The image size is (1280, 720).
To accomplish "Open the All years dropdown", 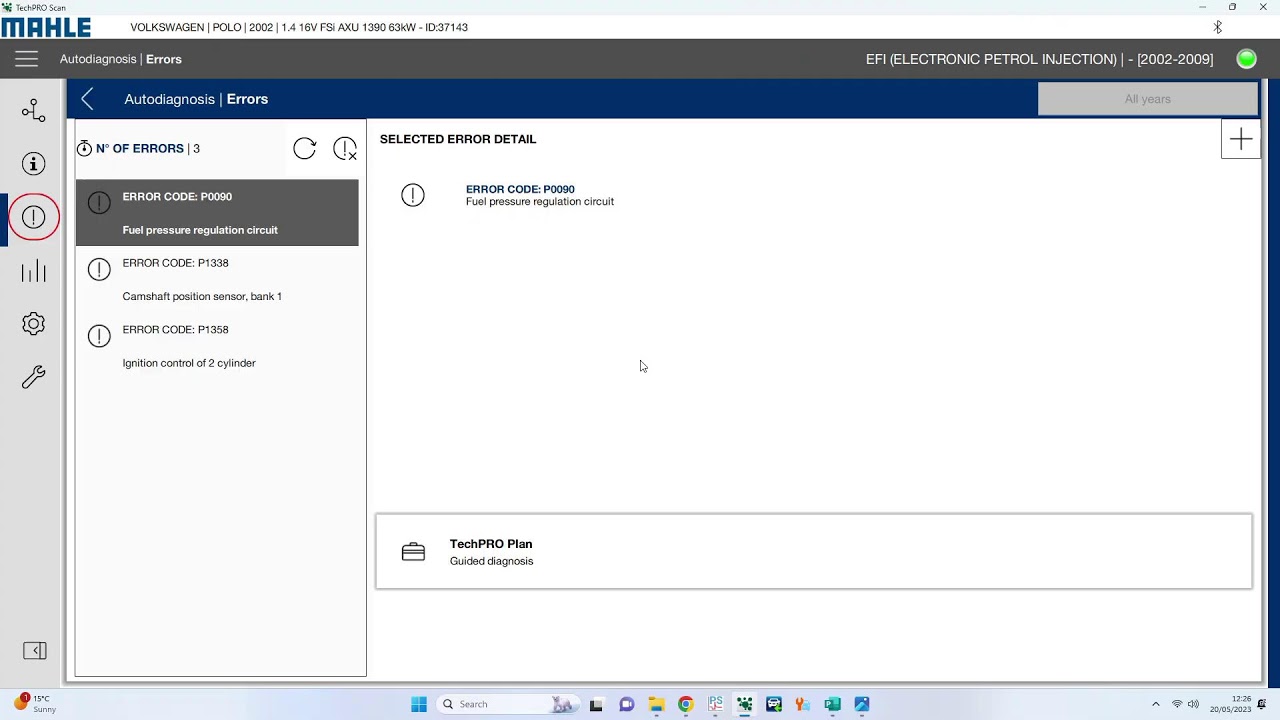I will 1147,99.
